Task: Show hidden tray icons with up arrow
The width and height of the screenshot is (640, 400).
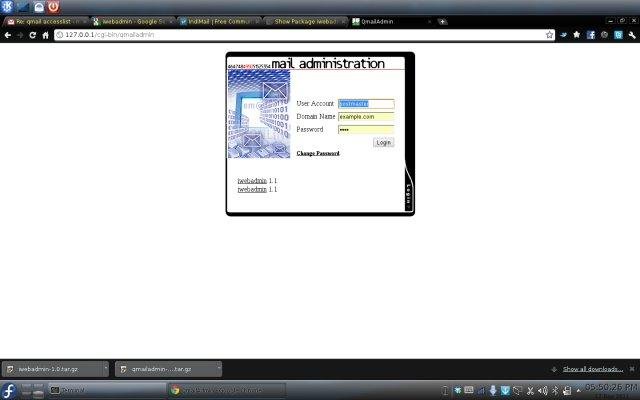Action: tap(578, 391)
